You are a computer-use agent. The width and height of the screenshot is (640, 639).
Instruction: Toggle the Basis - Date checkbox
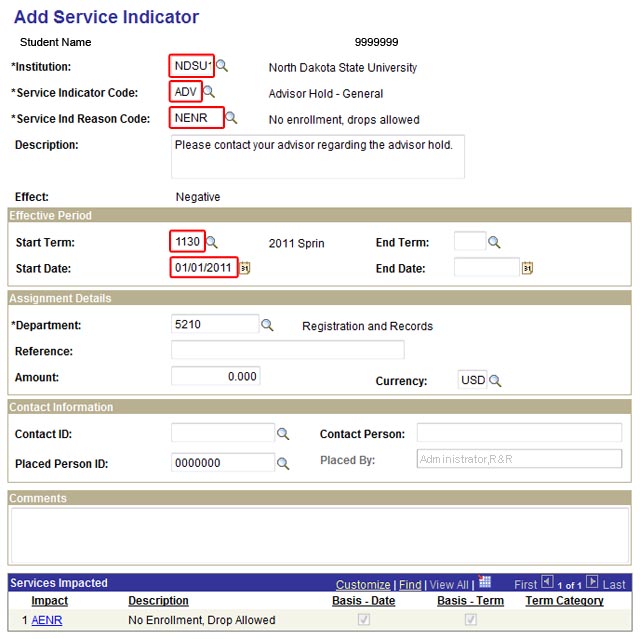364,620
